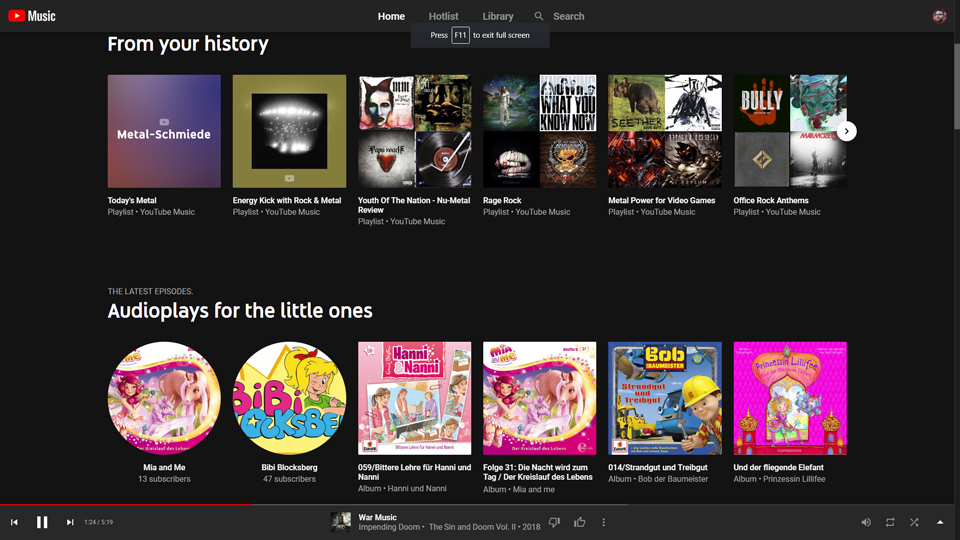Click the YouTube Music logo

[32, 16]
